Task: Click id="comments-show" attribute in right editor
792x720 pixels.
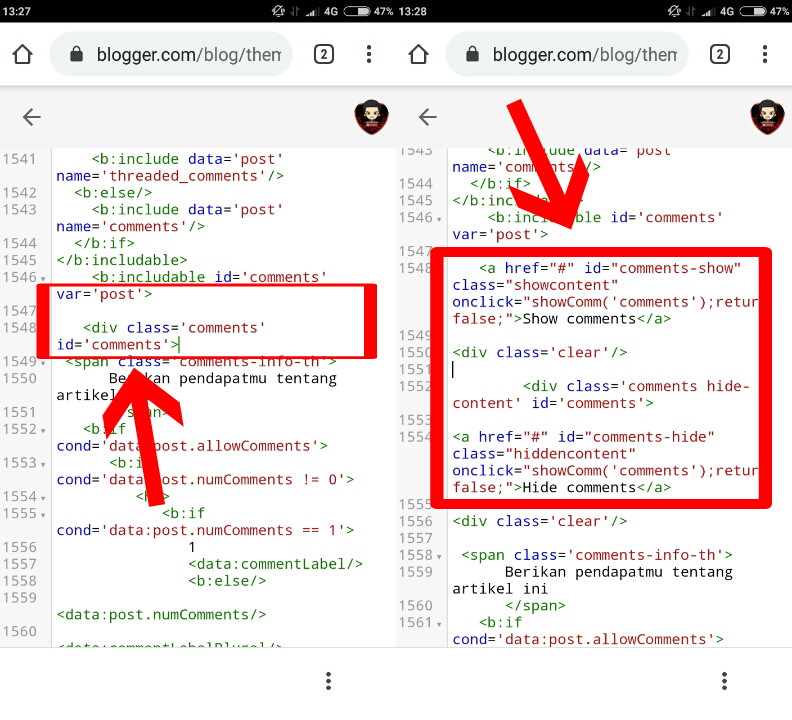Action: pos(662,268)
